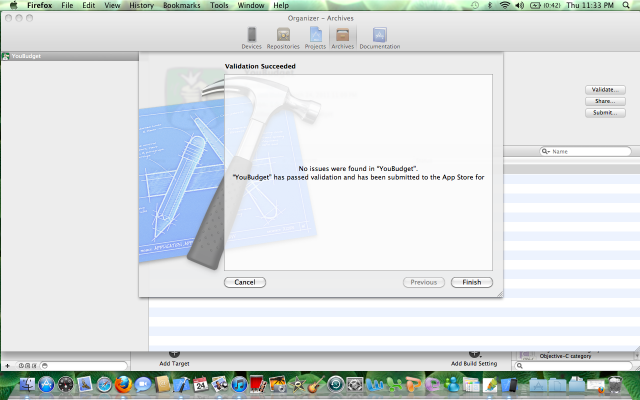The image size is (640, 400).
Task: Open Photo Booth from the Dock
Action: point(258,384)
